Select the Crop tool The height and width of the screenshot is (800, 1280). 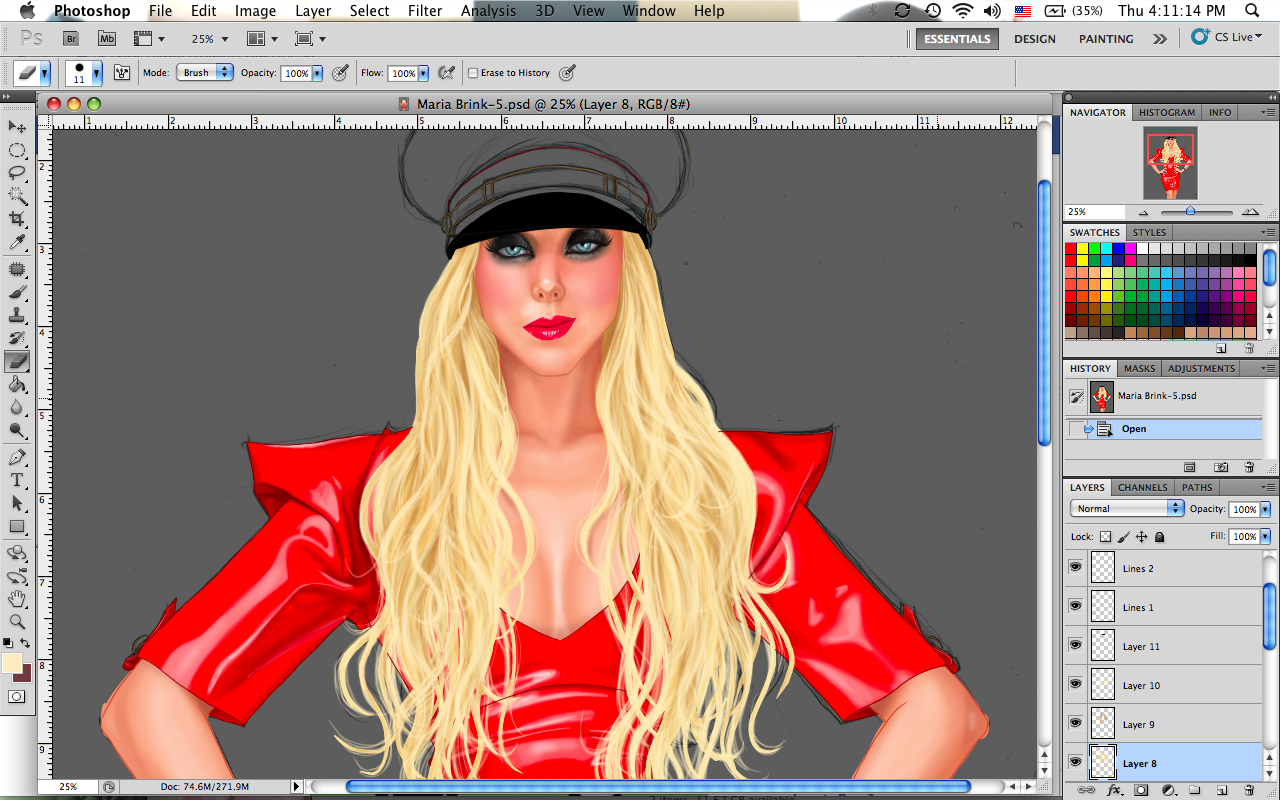click(17, 219)
